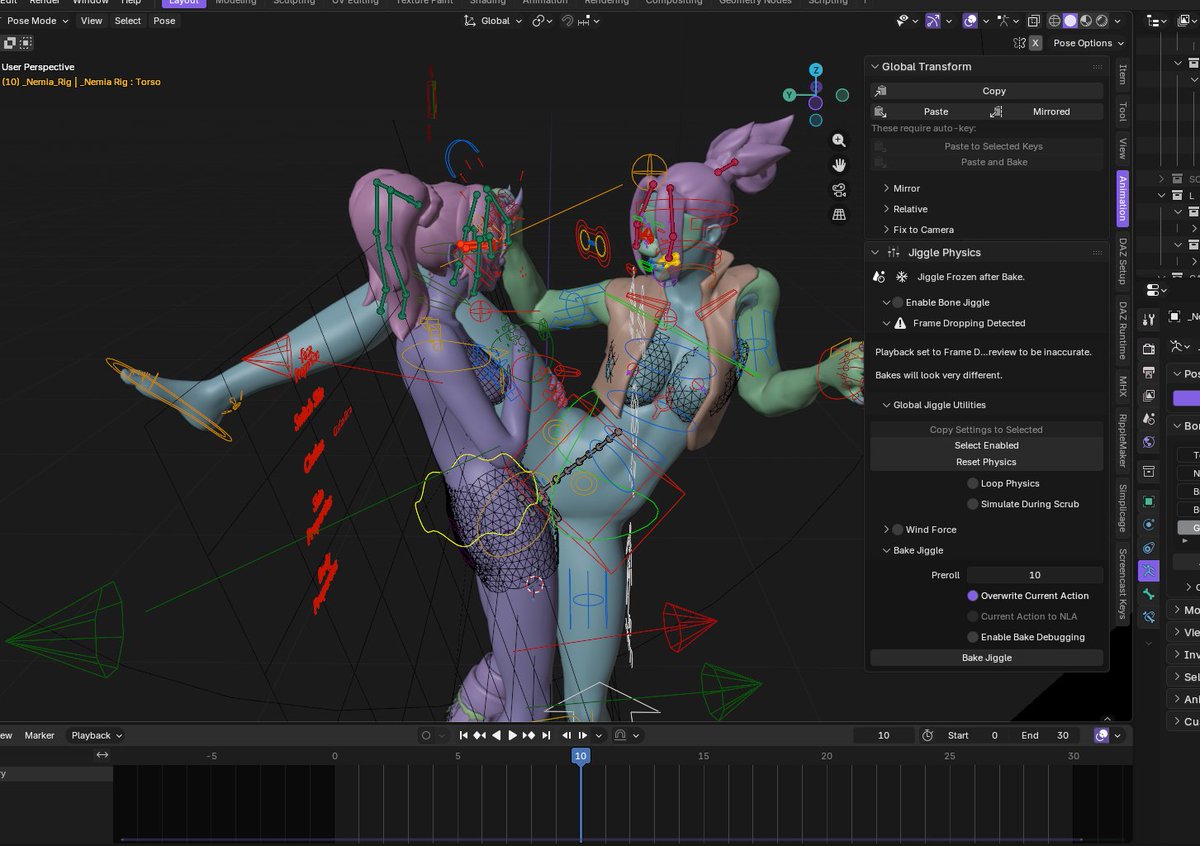This screenshot has width=1200, height=846.
Task: Open the Select menu in viewport header
Action: coord(127,20)
